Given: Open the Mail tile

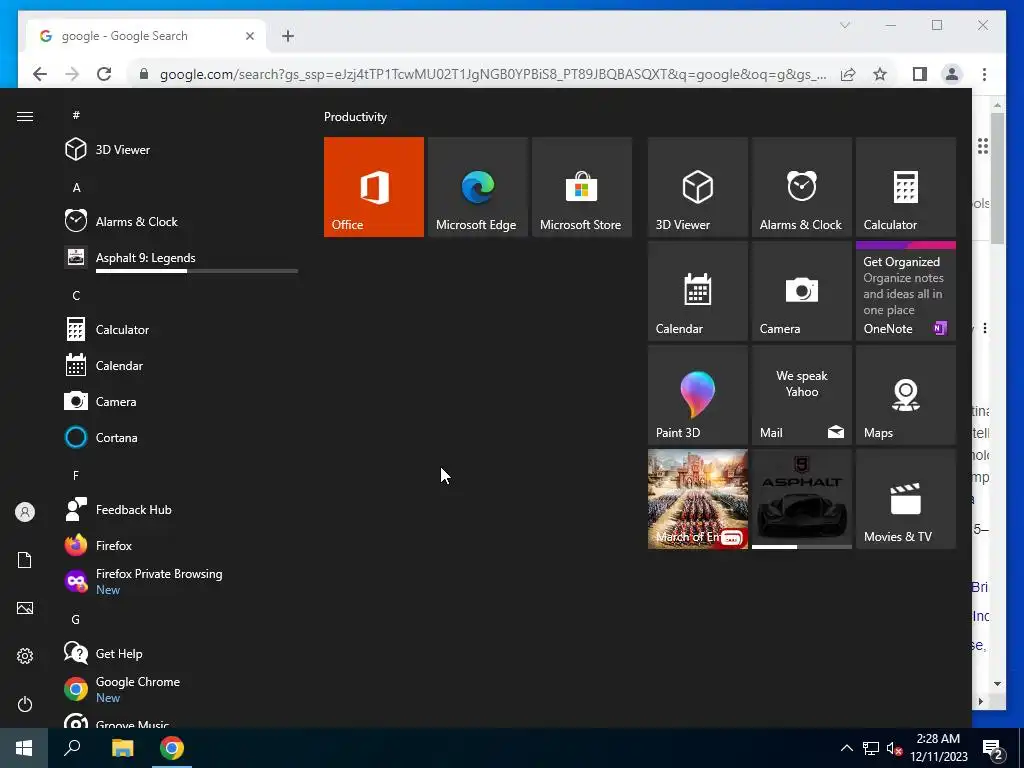Looking at the screenshot, I should 802,395.
